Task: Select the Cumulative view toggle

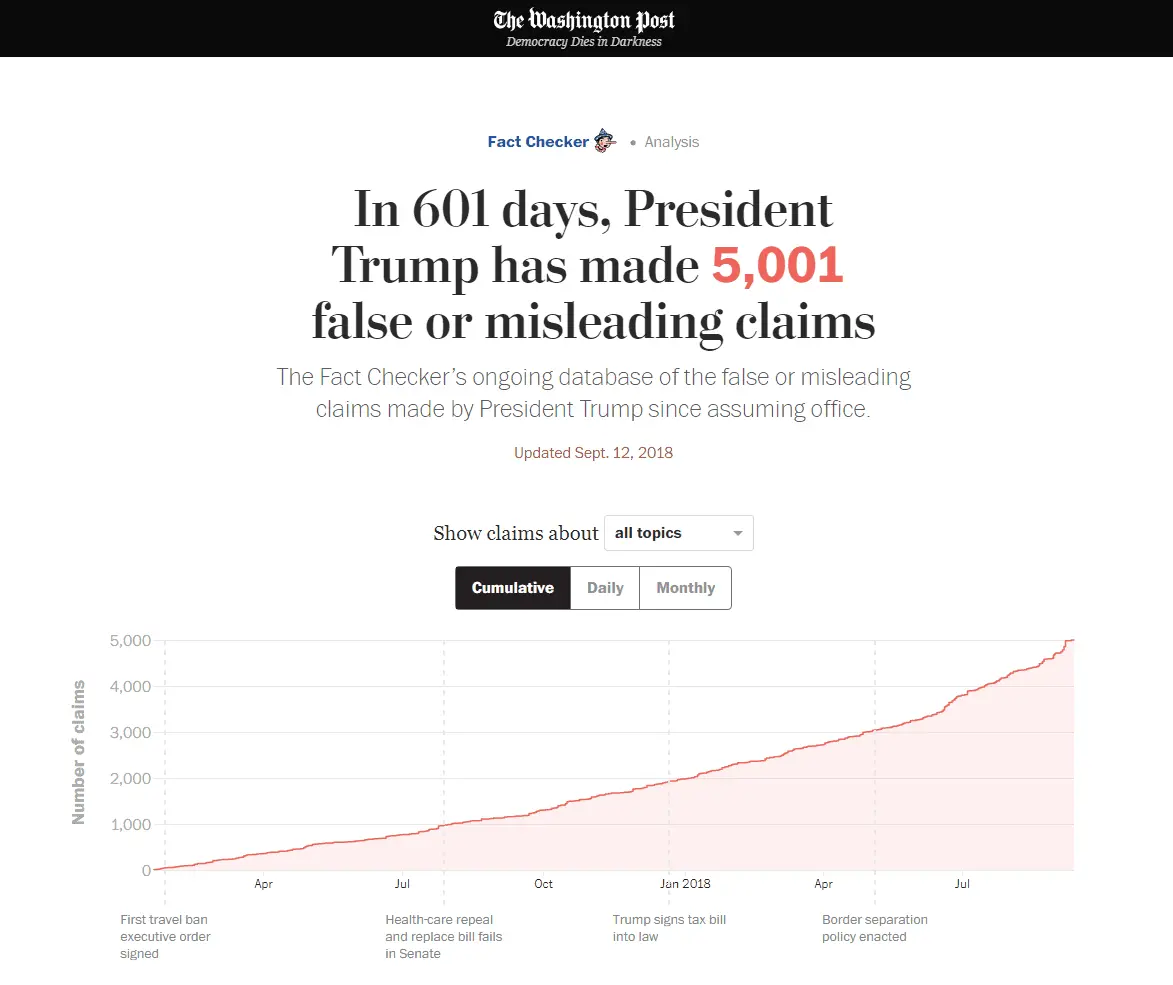Action: pos(513,588)
